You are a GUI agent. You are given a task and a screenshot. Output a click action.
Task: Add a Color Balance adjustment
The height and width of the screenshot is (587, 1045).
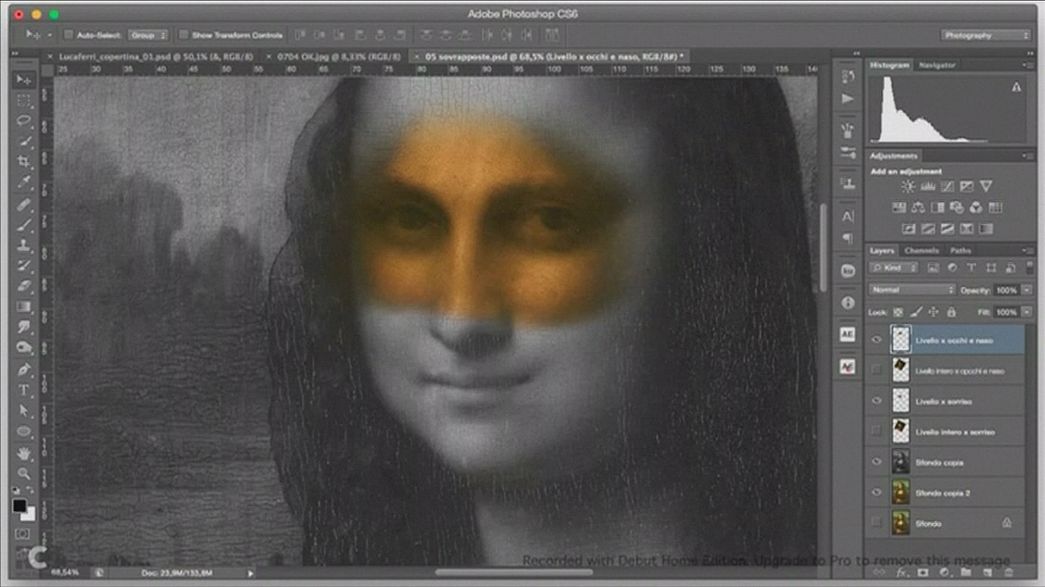click(x=918, y=208)
